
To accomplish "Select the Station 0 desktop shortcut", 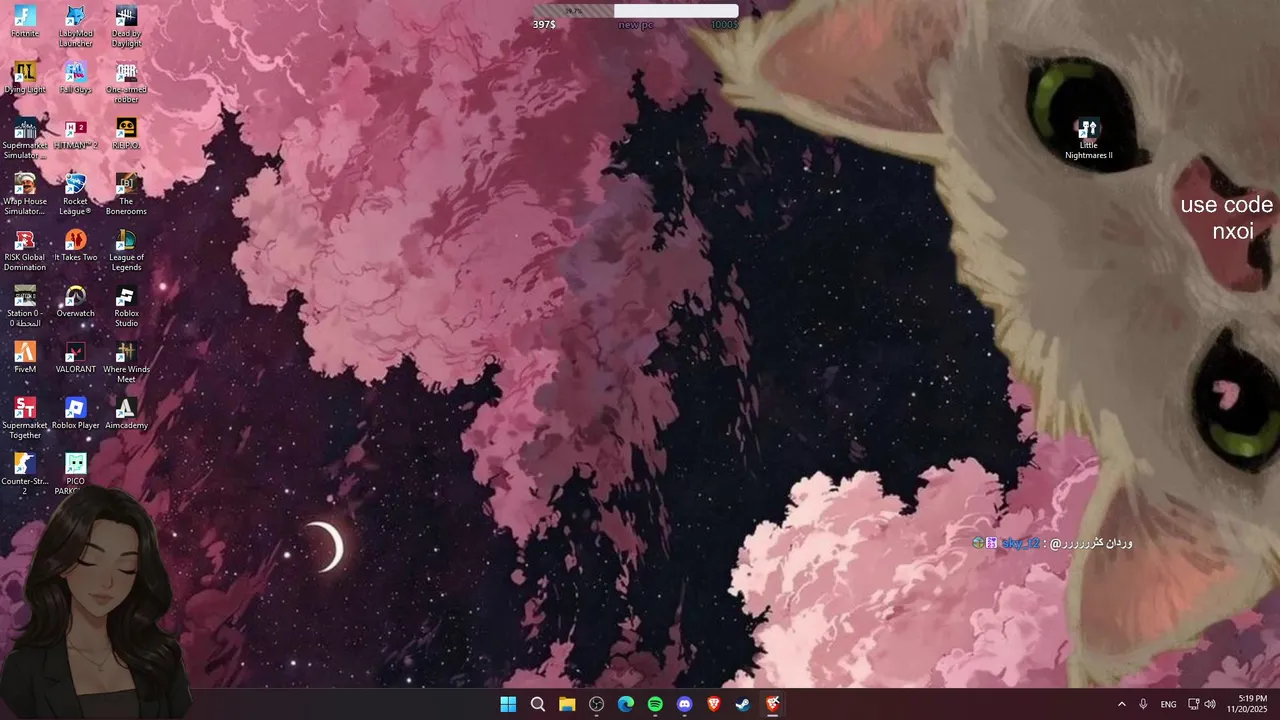I will [25, 306].
